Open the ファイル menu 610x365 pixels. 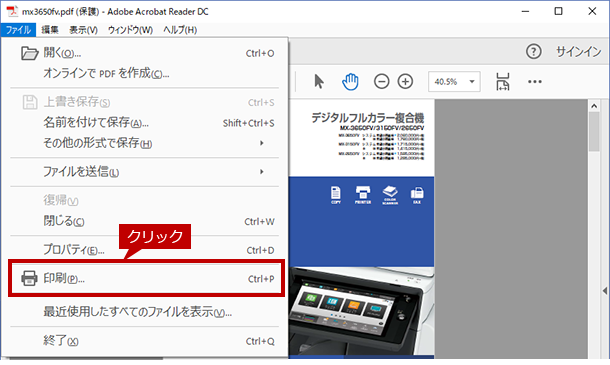point(18,30)
